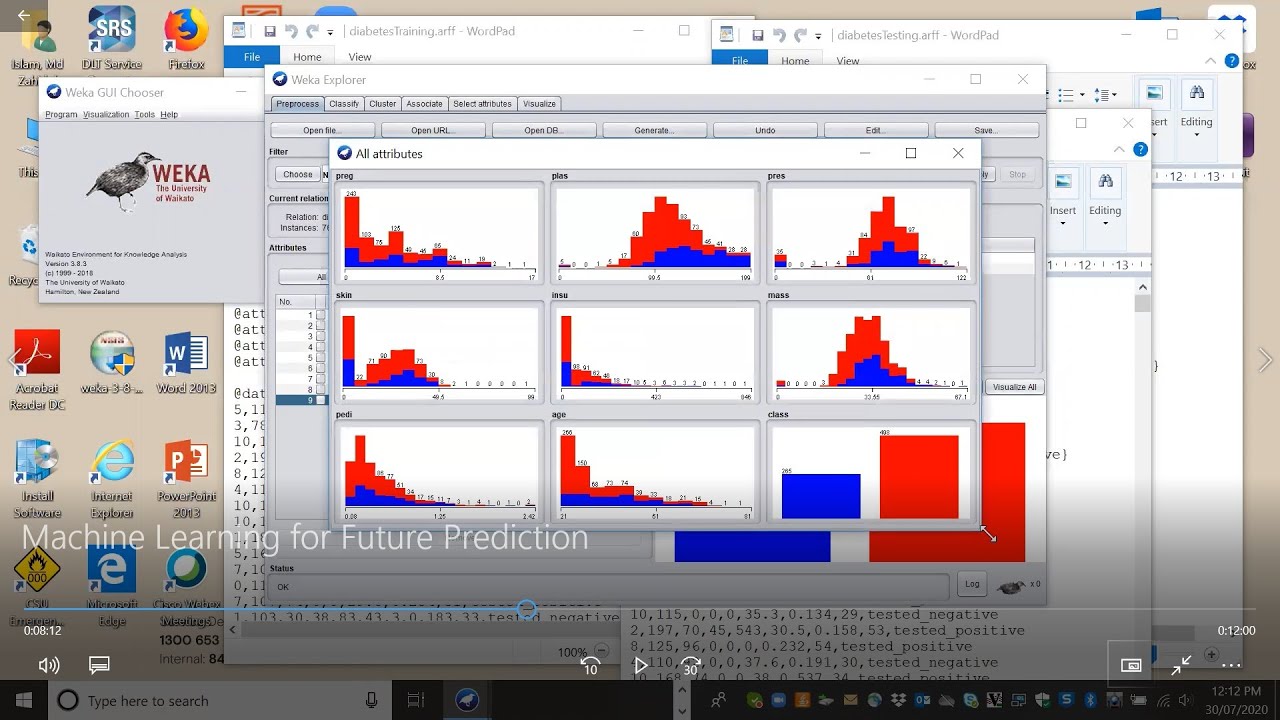The width and height of the screenshot is (1280, 720).
Task: Save icon in diabetesTesting WordPad title bar
Action: [758, 36]
